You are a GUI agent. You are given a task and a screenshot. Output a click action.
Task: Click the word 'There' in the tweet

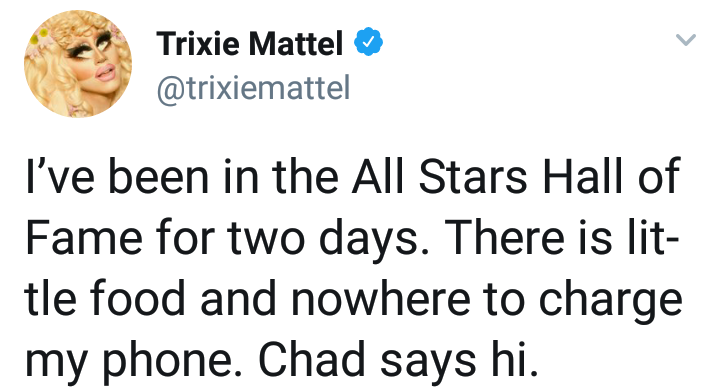505,237
